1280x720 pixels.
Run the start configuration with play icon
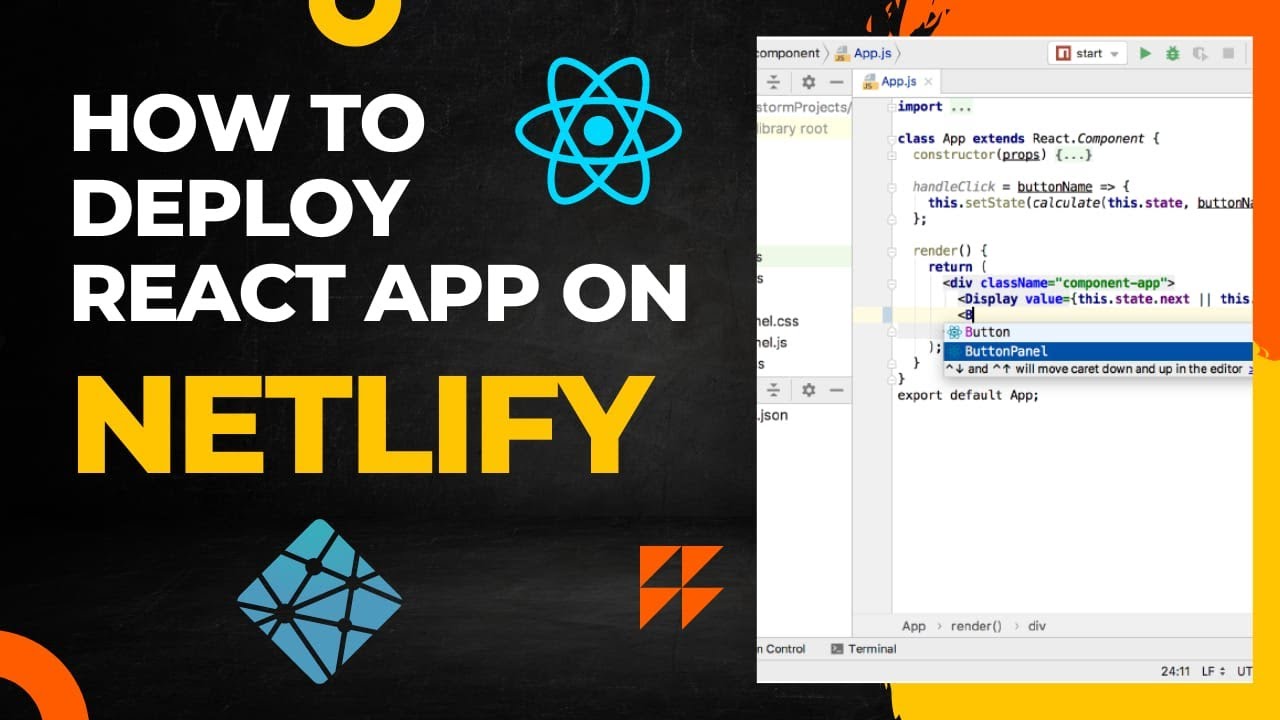(x=1145, y=54)
